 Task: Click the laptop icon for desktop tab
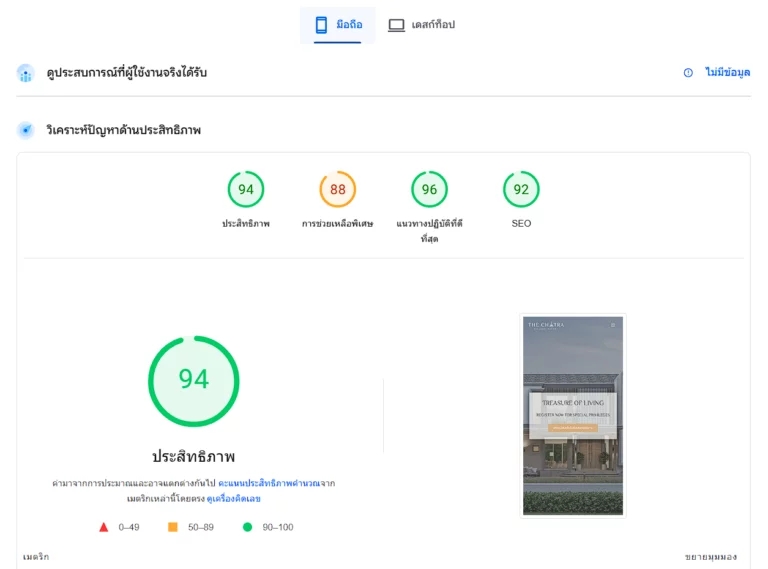tap(396, 25)
